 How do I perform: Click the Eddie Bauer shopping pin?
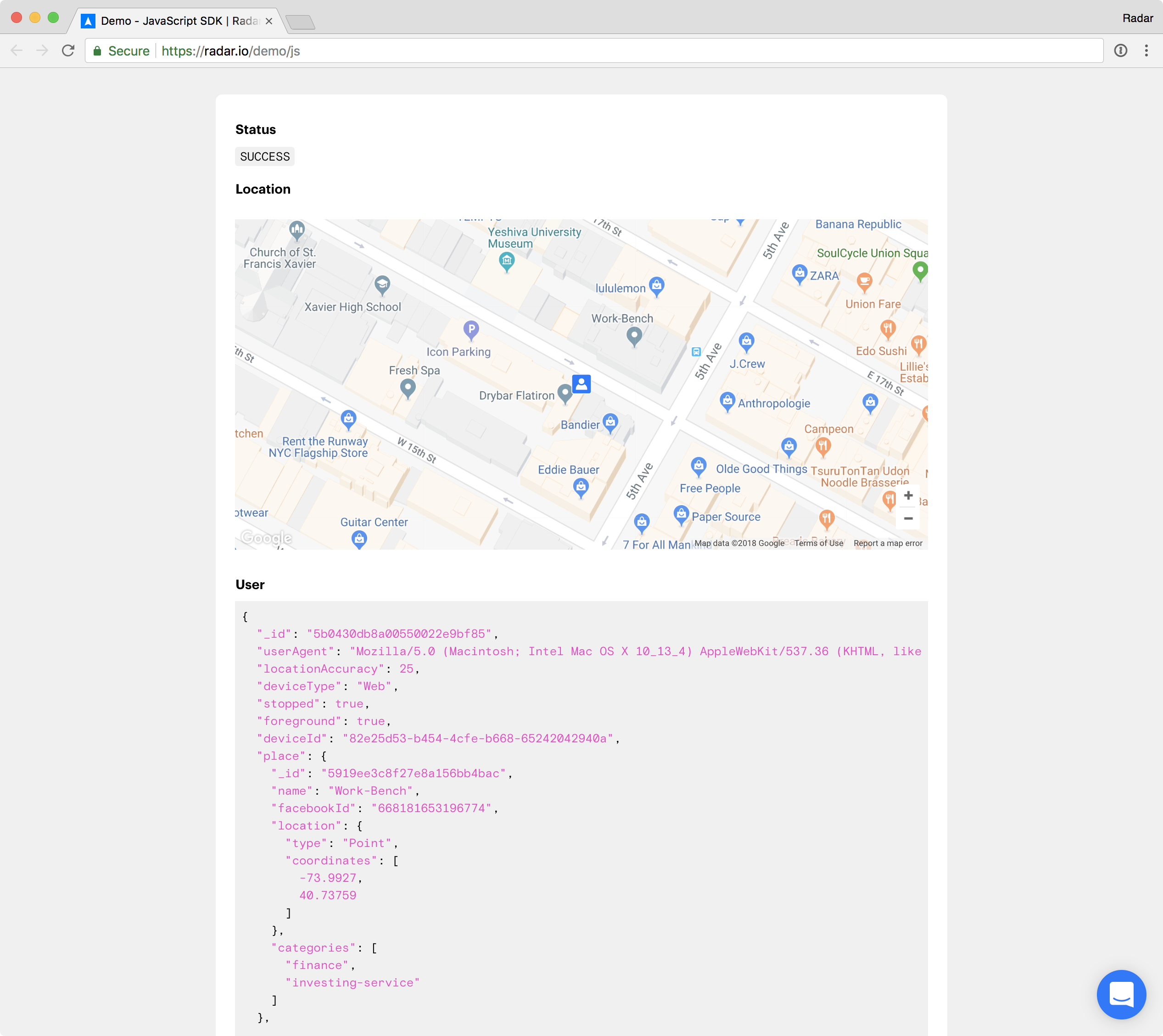tap(581, 488)
